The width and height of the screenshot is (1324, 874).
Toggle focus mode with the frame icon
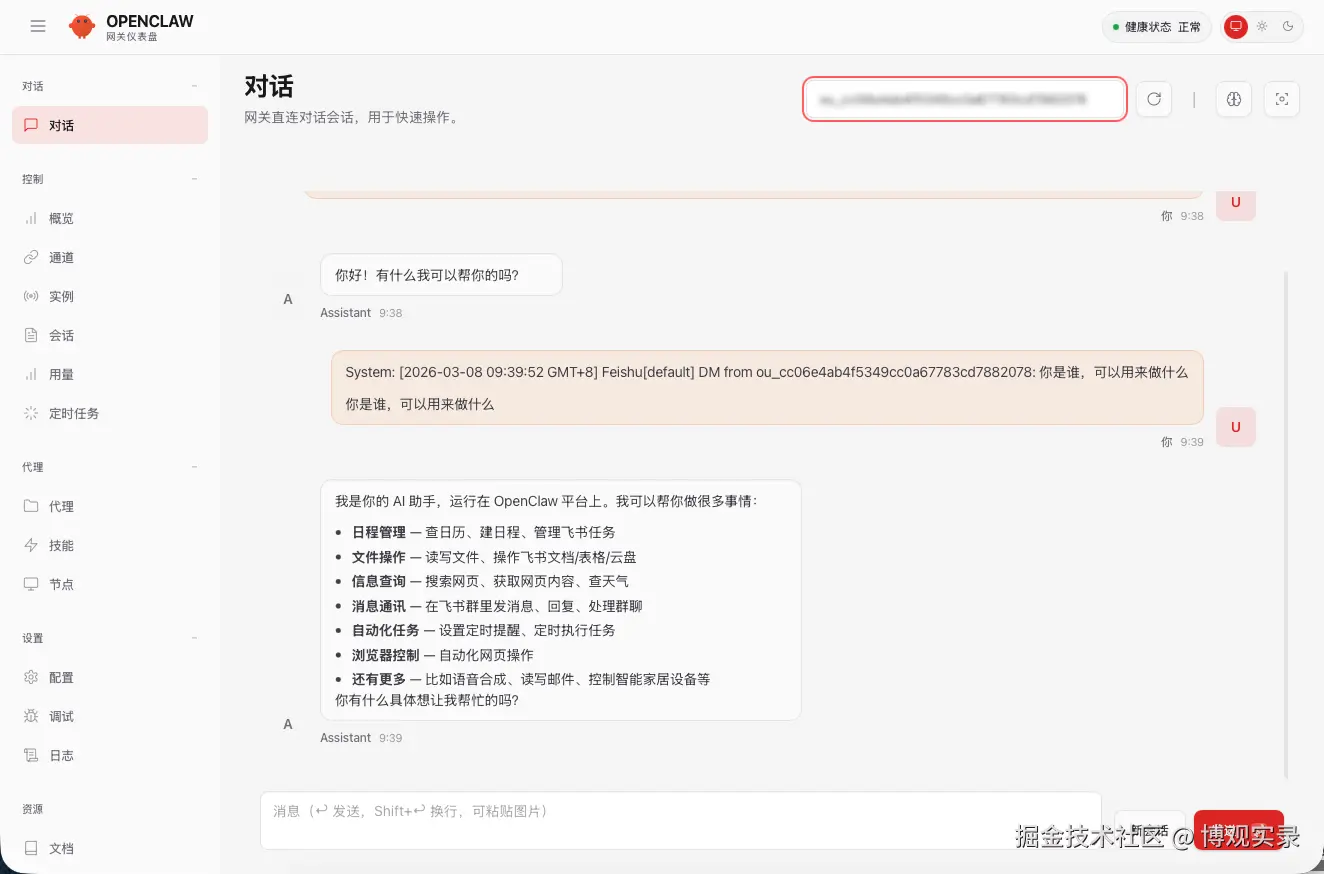click(1282, 99)
